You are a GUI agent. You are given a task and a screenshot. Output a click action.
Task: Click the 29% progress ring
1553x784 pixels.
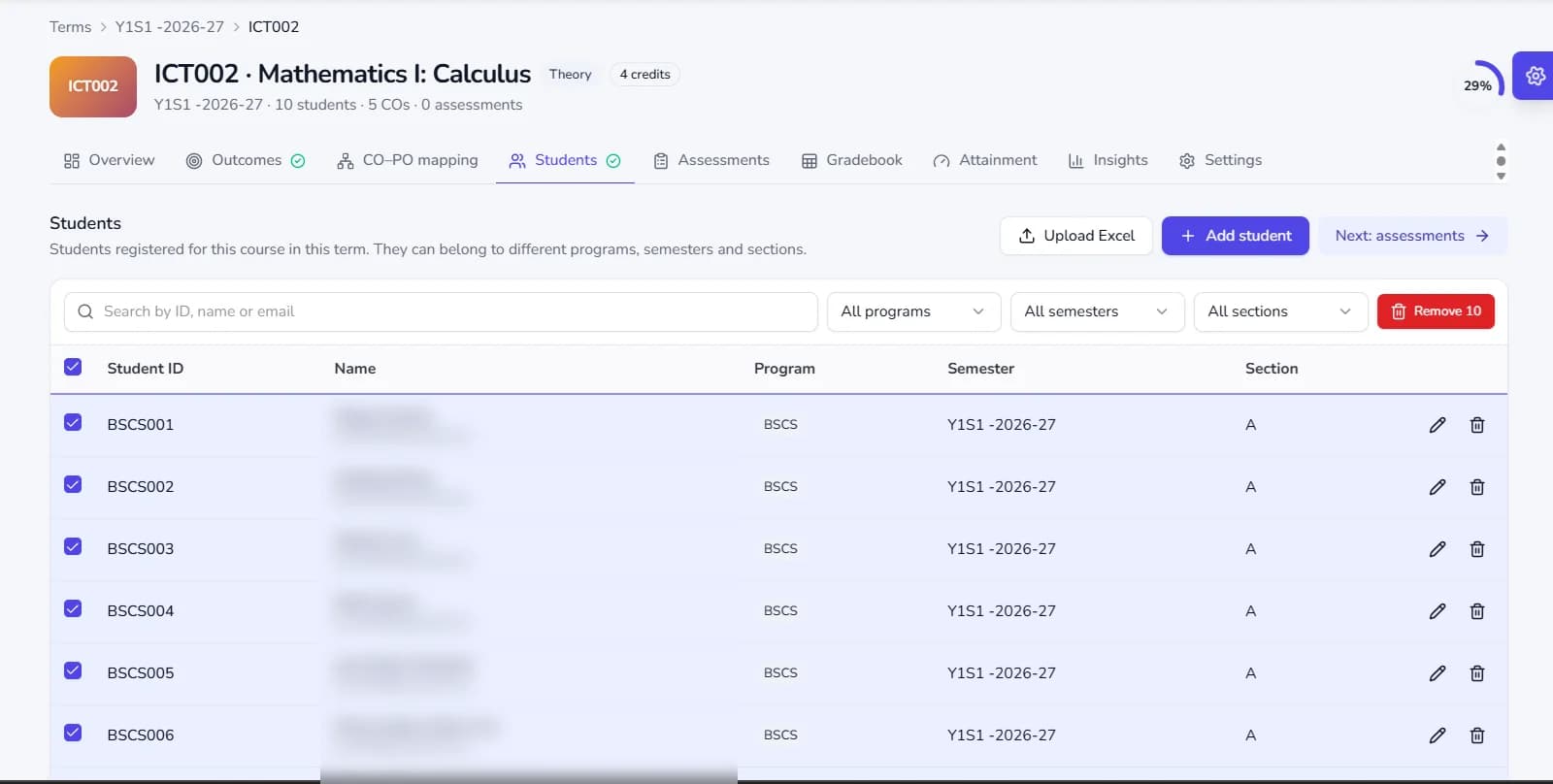point(1479,84)
